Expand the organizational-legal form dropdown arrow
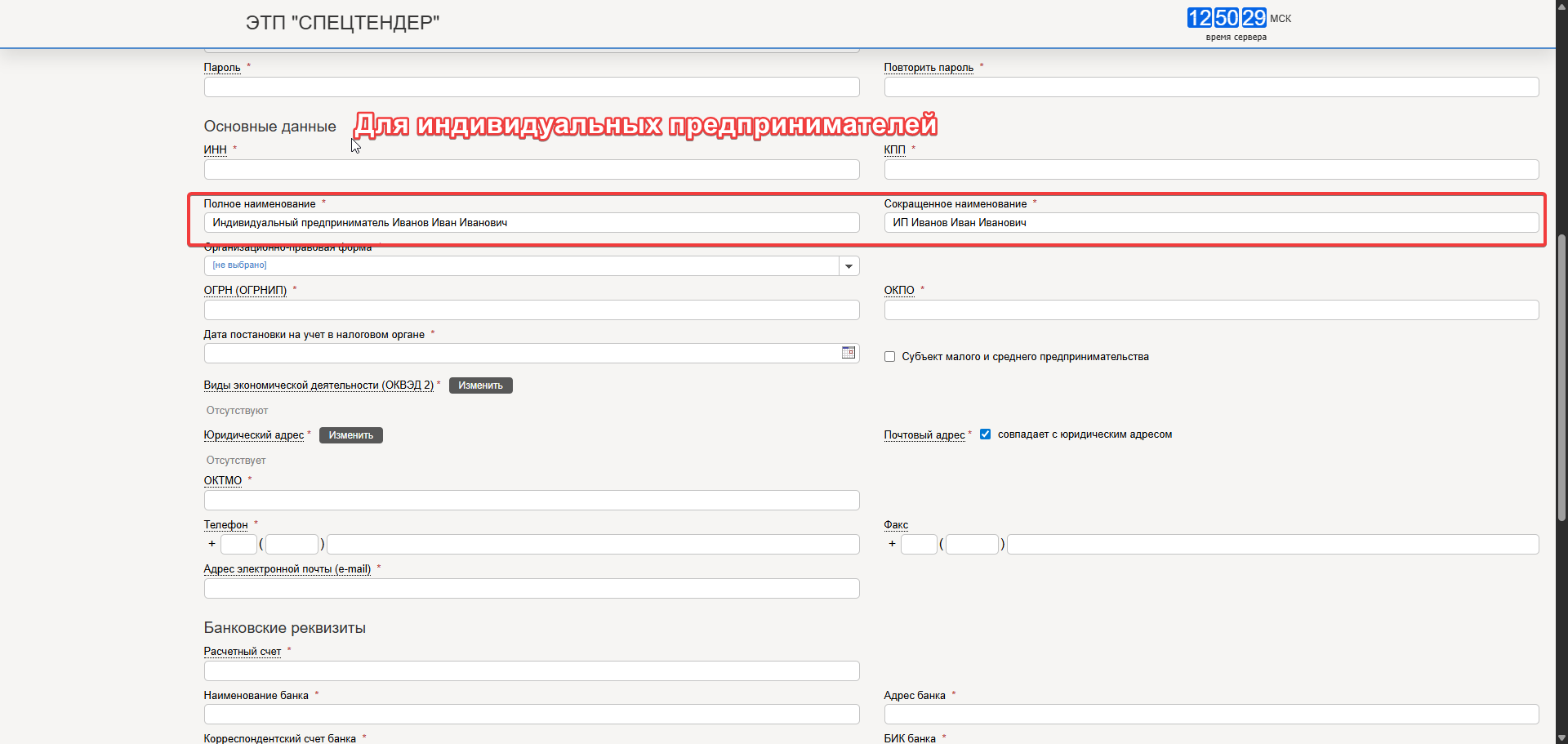 [849, 266]
